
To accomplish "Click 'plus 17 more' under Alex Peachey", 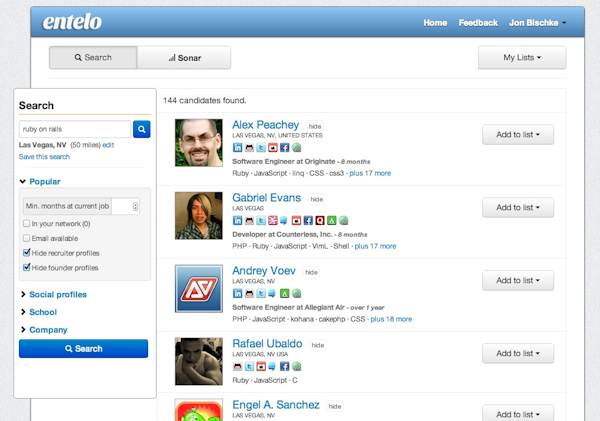I will (x=370, y=173).
